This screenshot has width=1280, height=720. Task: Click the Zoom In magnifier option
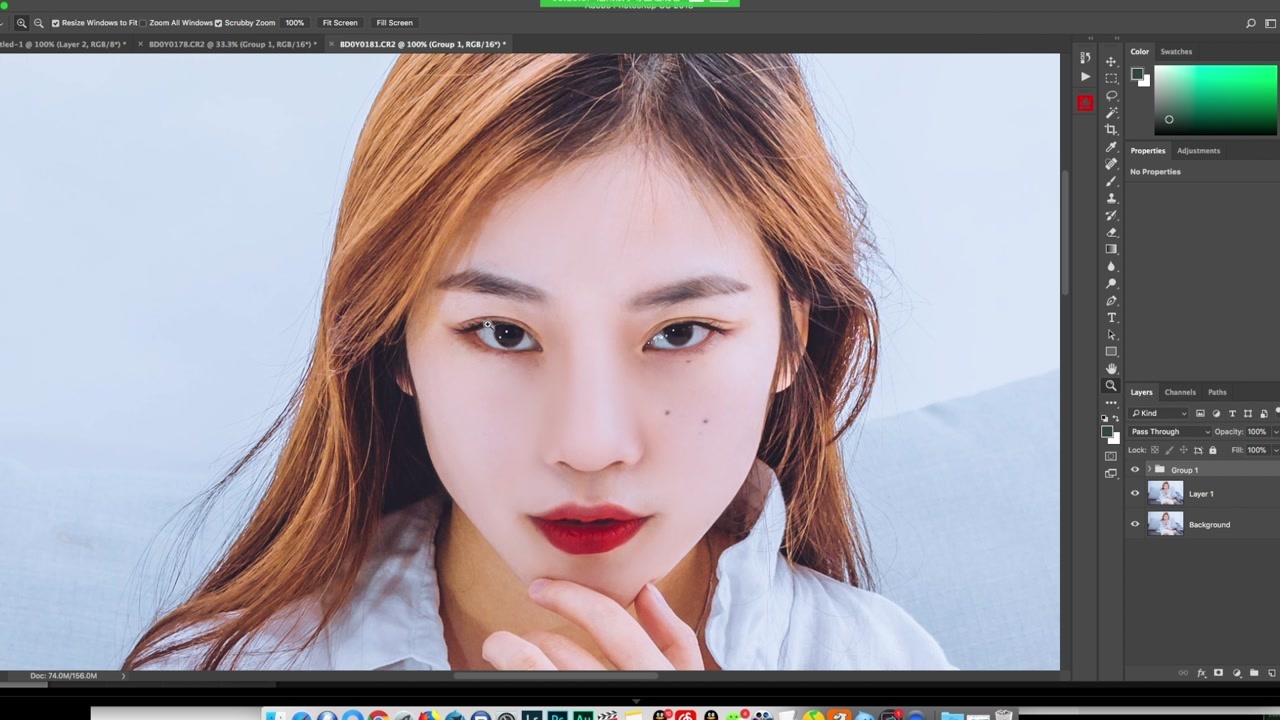tap(21, 22)
